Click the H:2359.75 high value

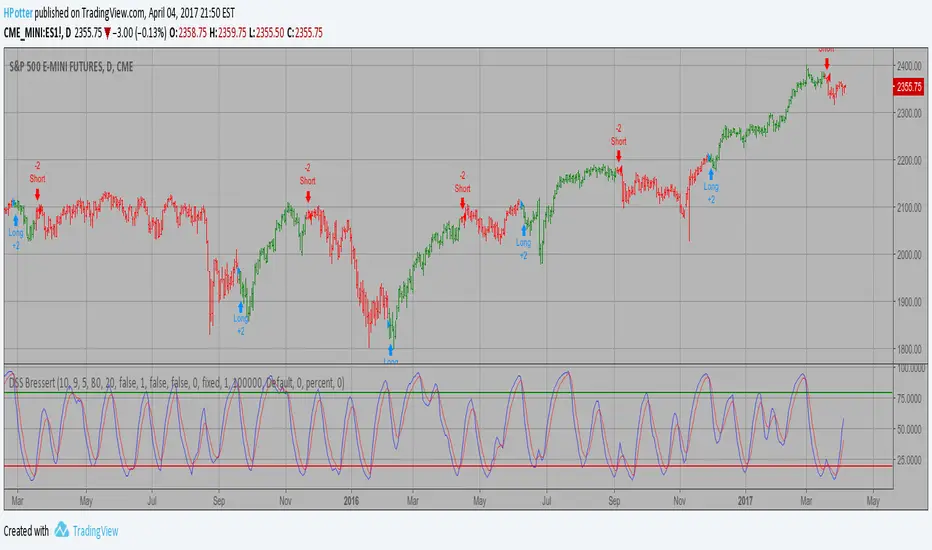click(228, 33)
